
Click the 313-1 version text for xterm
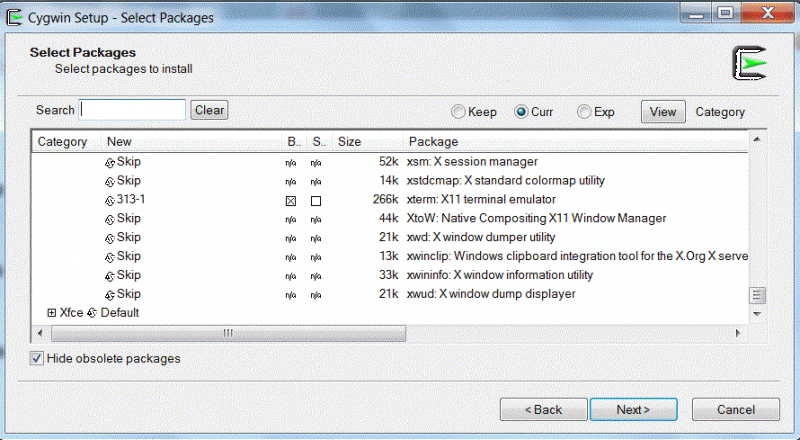(x=131, y=200)
